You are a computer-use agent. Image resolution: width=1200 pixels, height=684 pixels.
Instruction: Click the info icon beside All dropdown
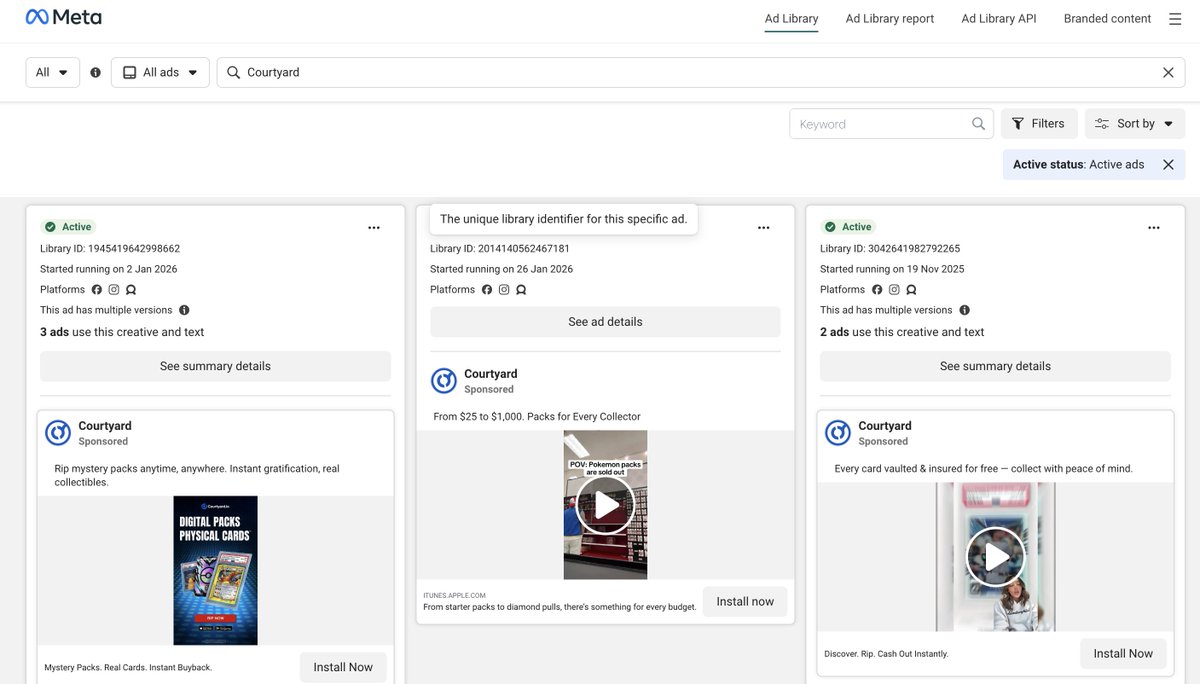95,72
